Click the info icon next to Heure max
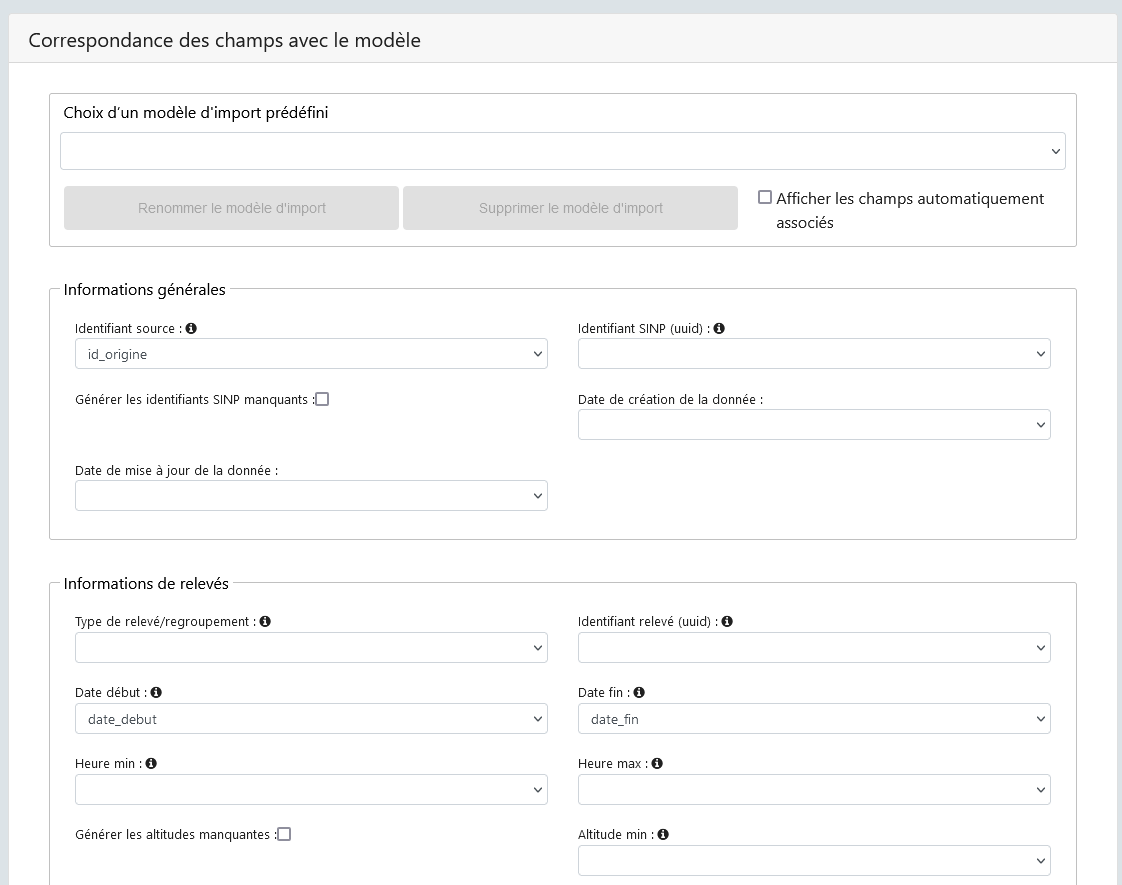 [x=657, y=763]
